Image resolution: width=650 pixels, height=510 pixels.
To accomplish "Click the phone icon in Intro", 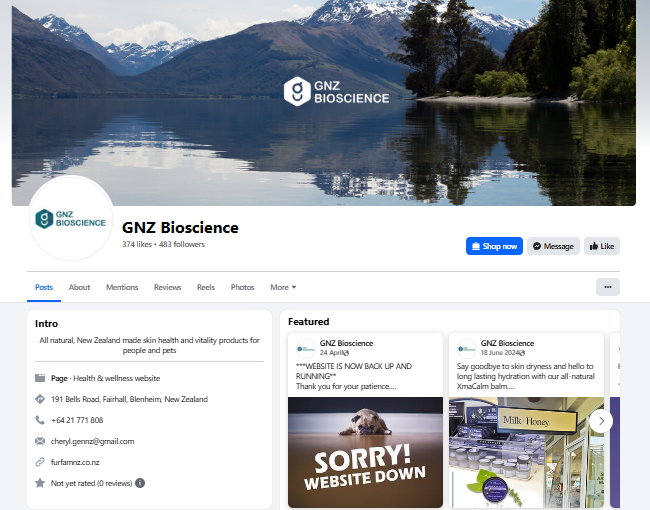I will tap(40, 420).
